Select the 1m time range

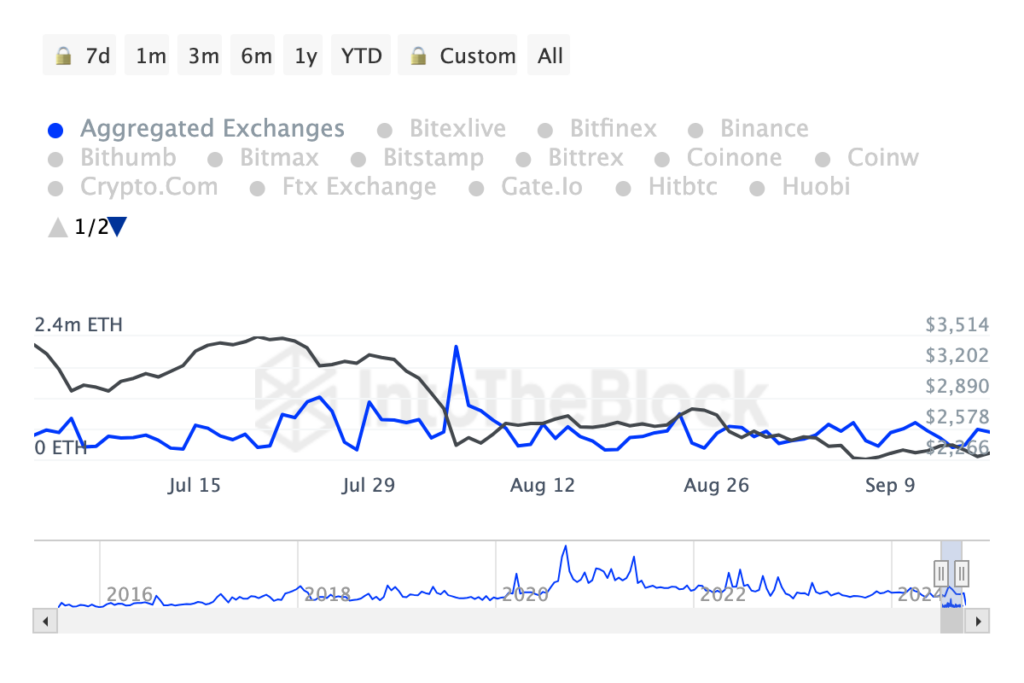(x=147, y=55)
